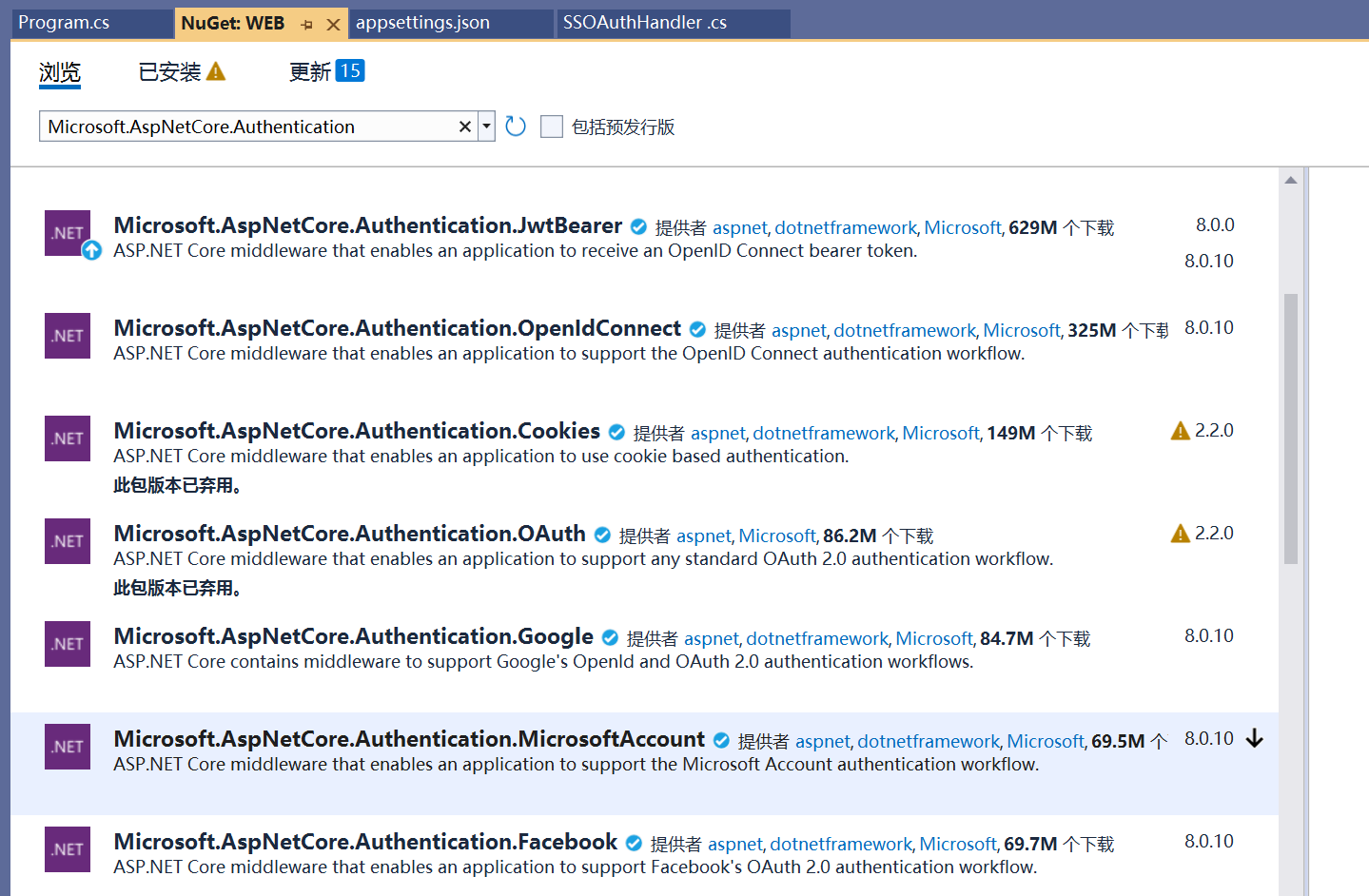Viewport: 1369px width, 896px height.
Task: Open dotnetframework author link for JwtBearer
Action: [846, 228]
